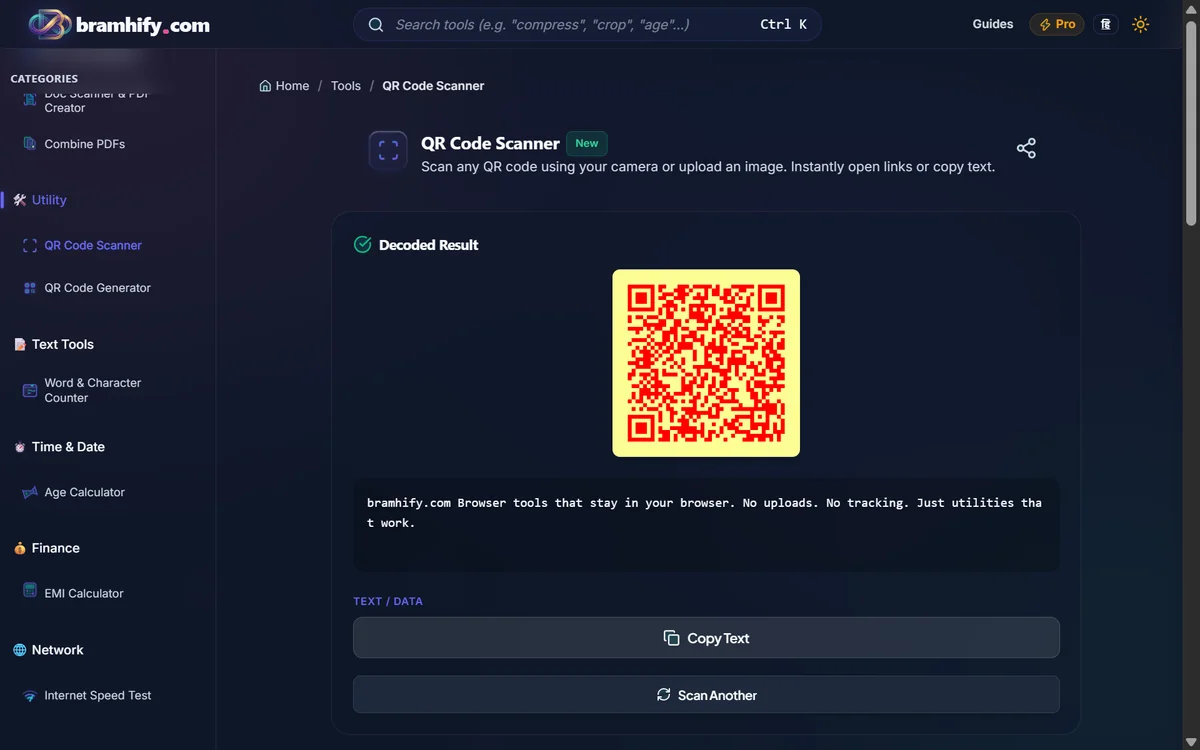This screenshot has width=1200, height=750.
Task: Click the Pro upgrade button
Action: click(x=1057, y=24)
